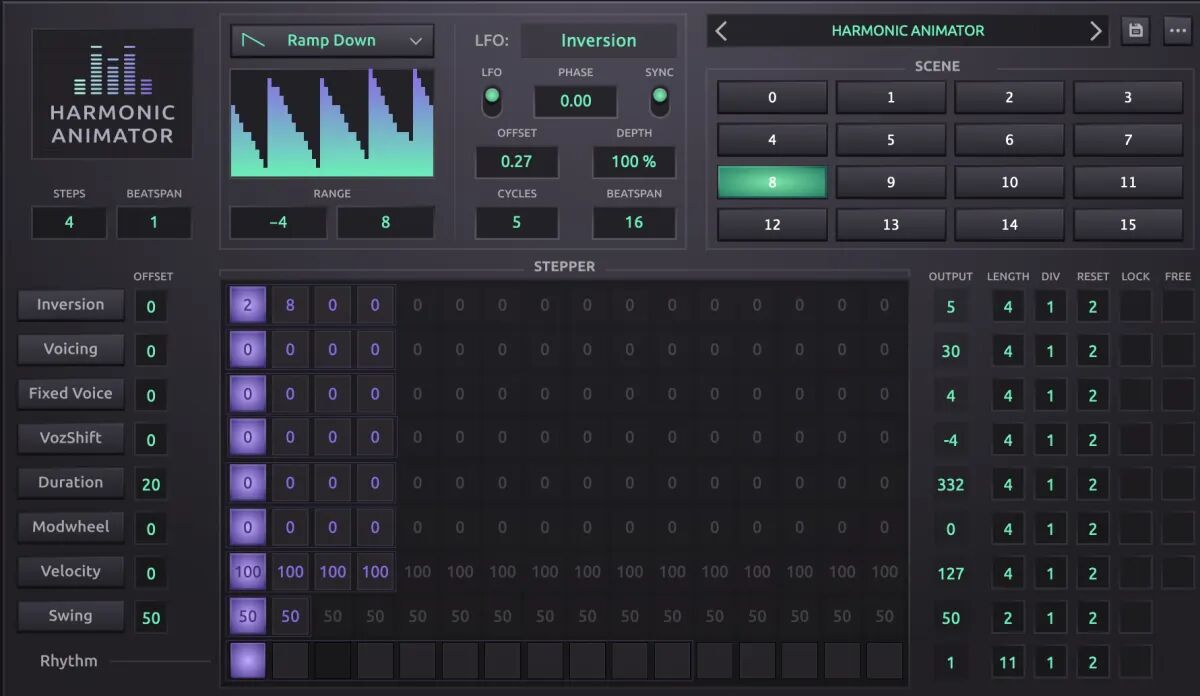The width and height of the screenshot is (1200, 696).
Task: Toggle Lock on the Inversion row
Action: [1135, 305]
